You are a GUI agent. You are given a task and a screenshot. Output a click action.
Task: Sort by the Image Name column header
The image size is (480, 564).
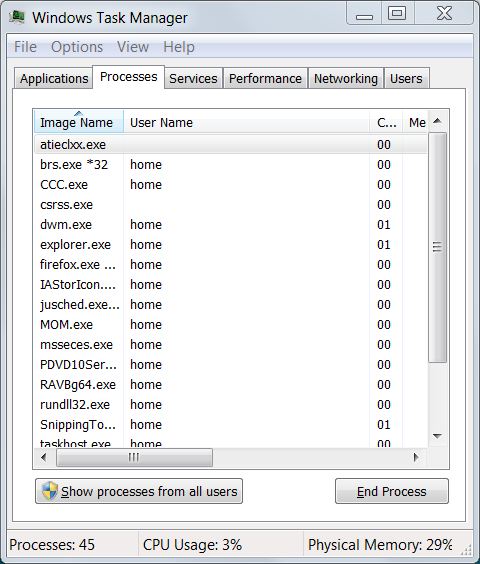pos(79,122)
